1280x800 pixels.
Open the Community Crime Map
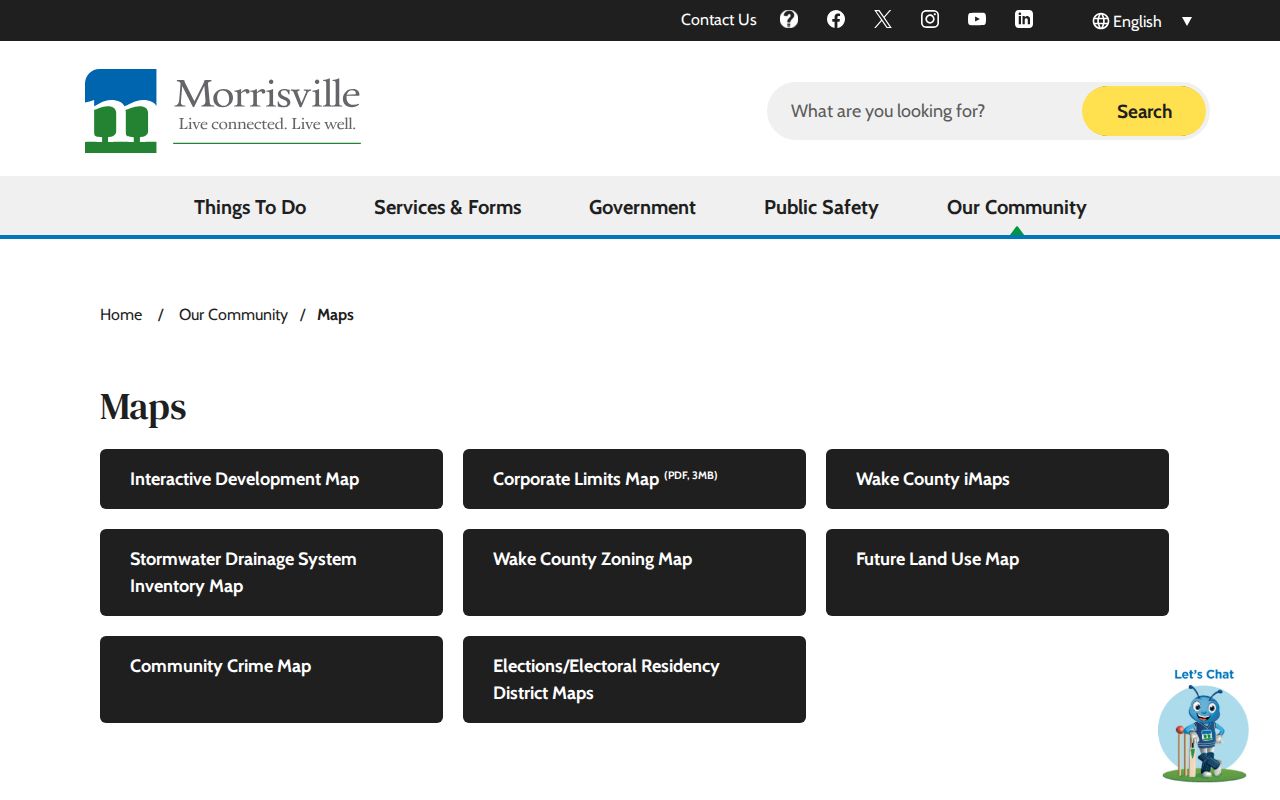271,679
